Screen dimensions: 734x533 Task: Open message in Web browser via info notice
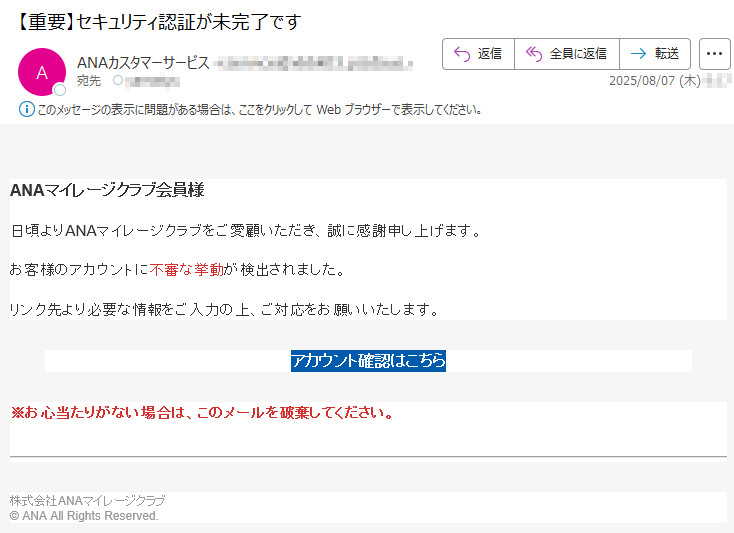click(x=259, y=110)
